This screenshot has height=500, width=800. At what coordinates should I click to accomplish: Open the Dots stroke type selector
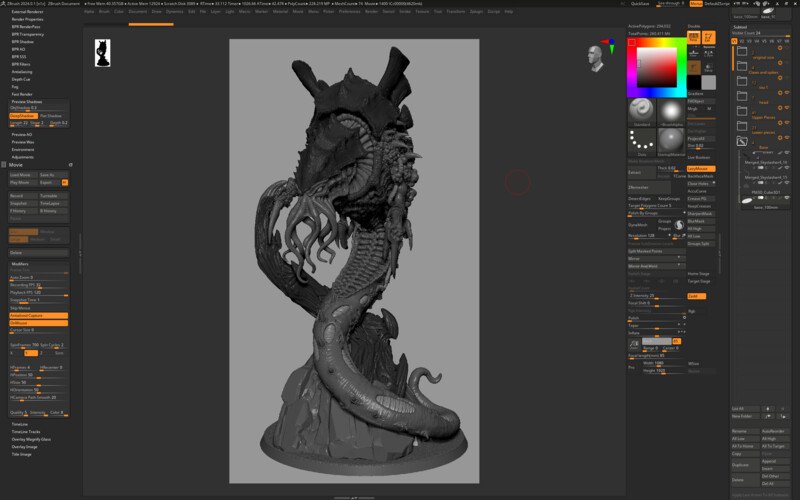click(x=642, y=142)
